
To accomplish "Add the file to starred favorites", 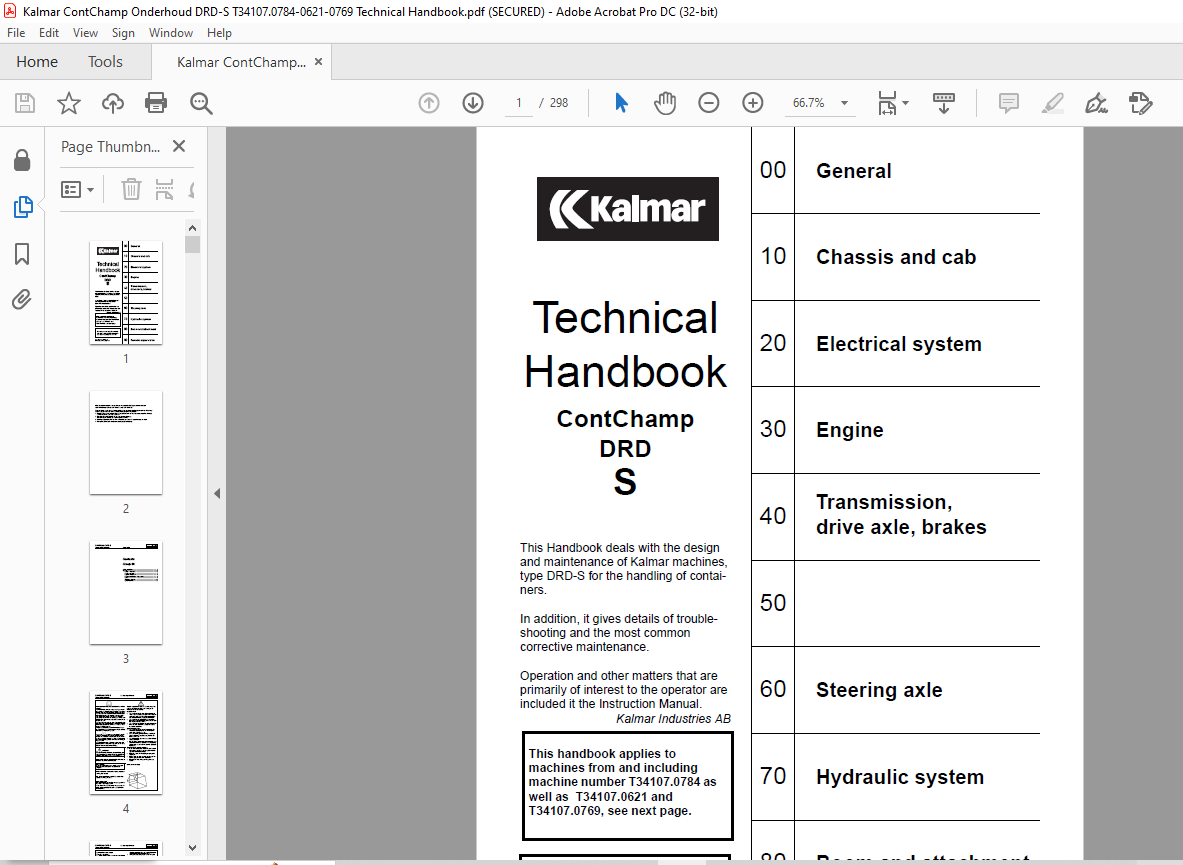I will [69, 103].
